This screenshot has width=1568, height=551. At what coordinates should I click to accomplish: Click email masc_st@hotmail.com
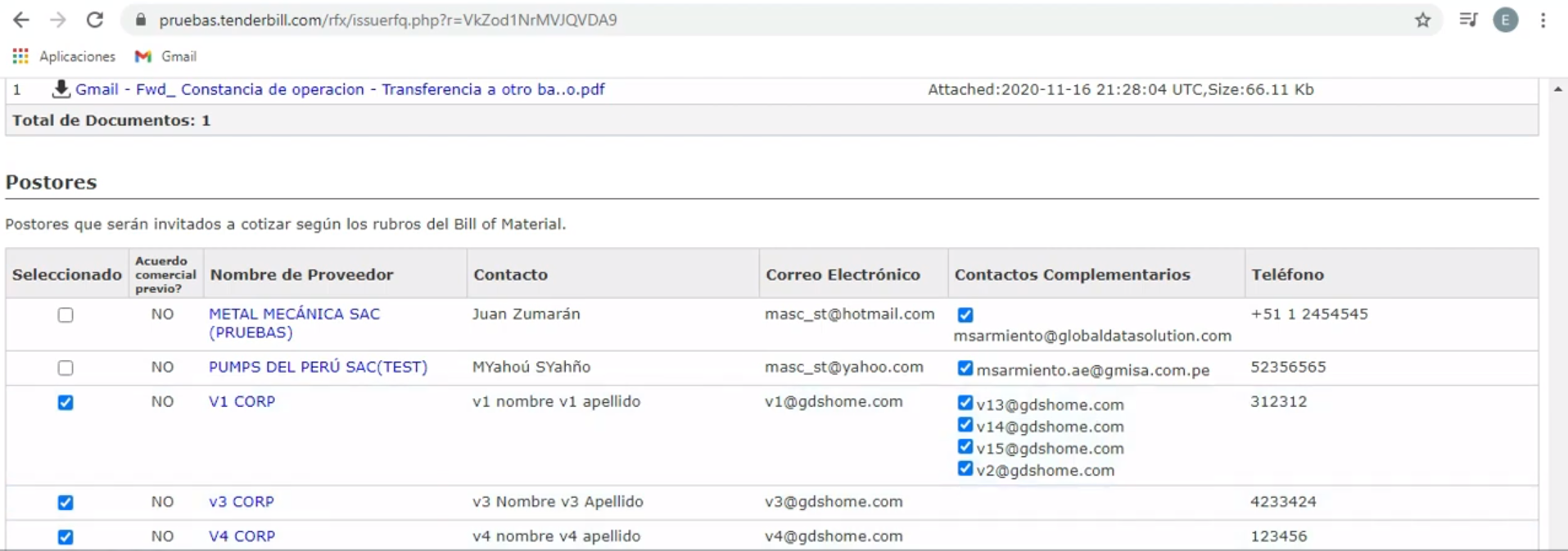(x=849, y=314)
